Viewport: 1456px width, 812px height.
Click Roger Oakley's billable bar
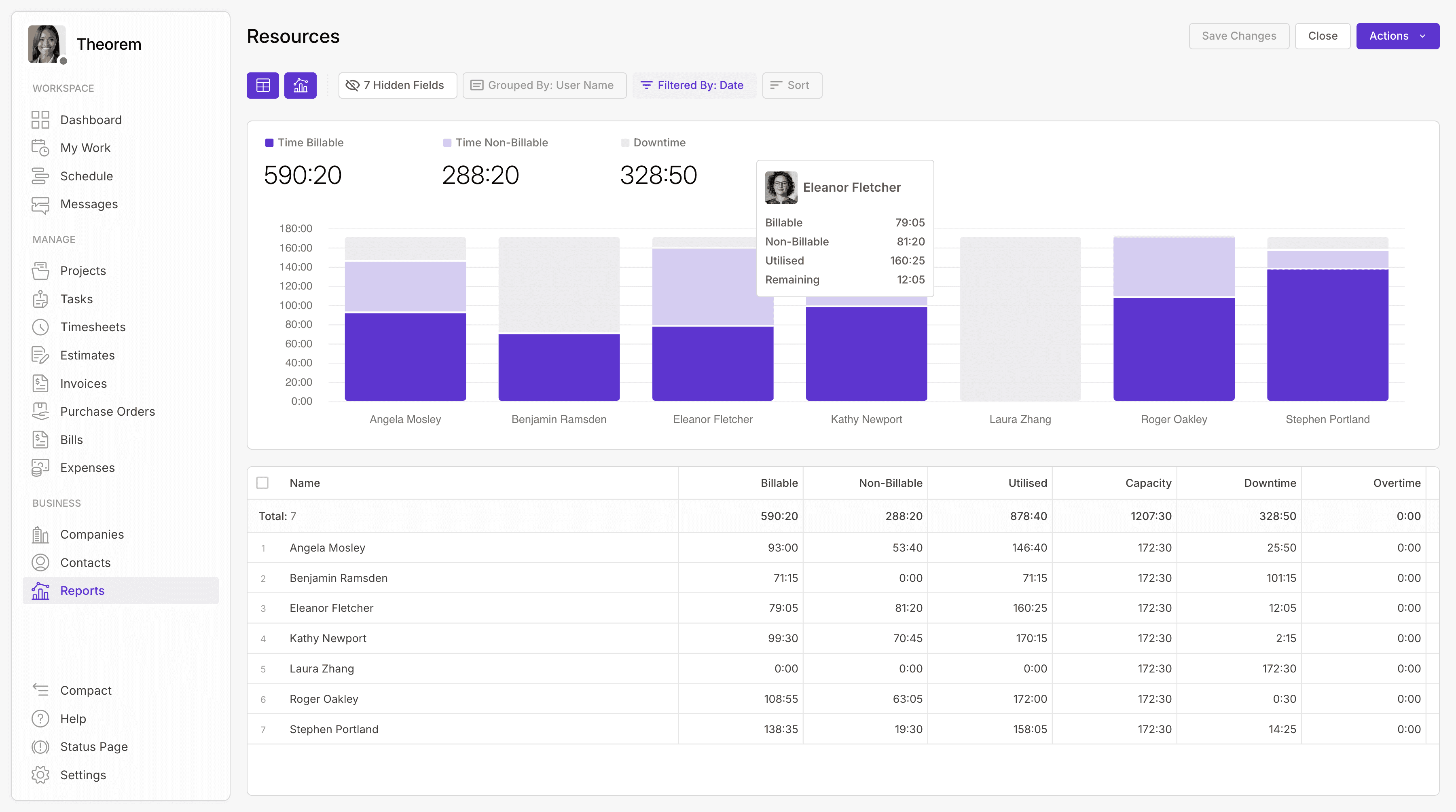click(1173, 349)
